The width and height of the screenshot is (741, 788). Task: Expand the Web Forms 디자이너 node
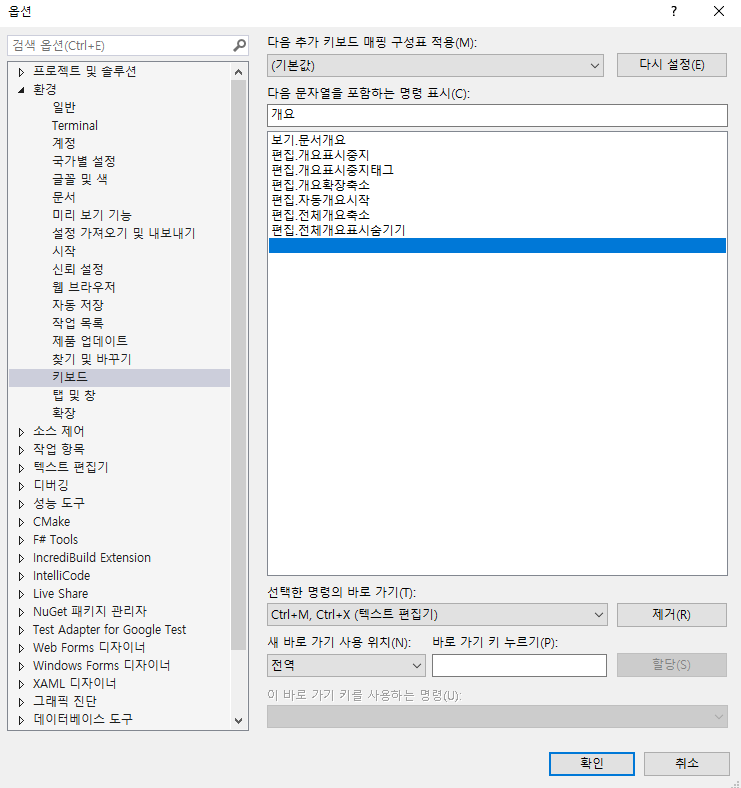coord(21,648)
